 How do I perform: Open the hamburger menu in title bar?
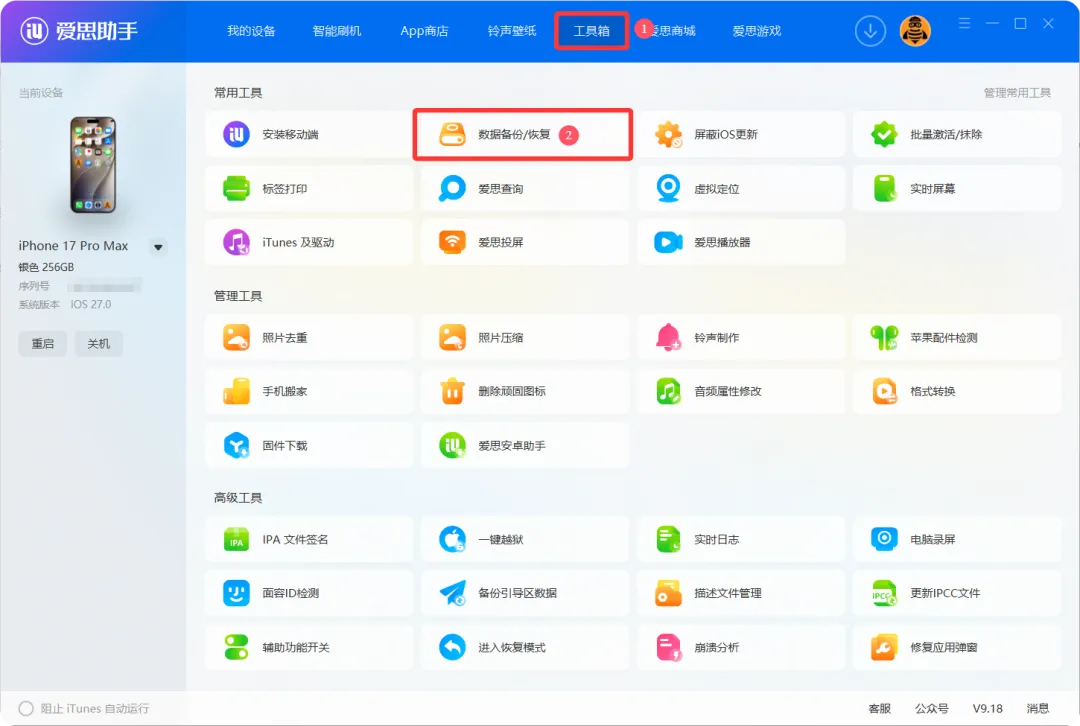click(x=964, y=23)
